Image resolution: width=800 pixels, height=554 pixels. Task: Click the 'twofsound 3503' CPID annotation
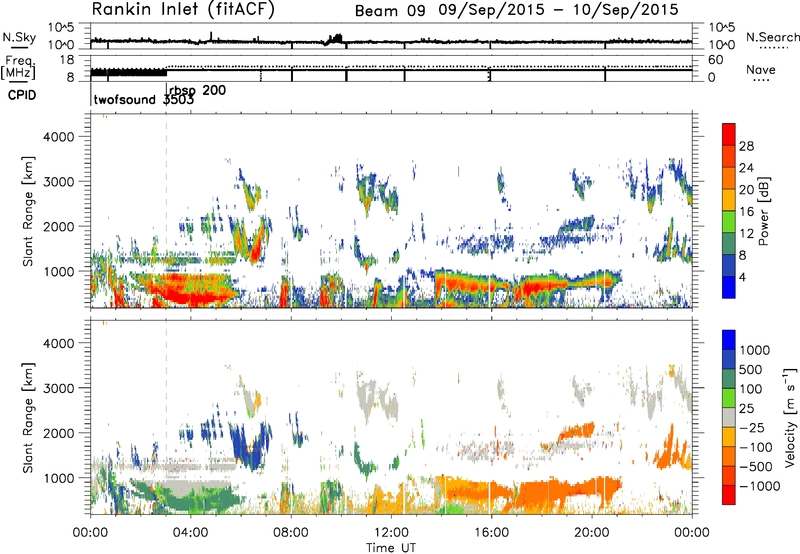(x=143, y=99)
